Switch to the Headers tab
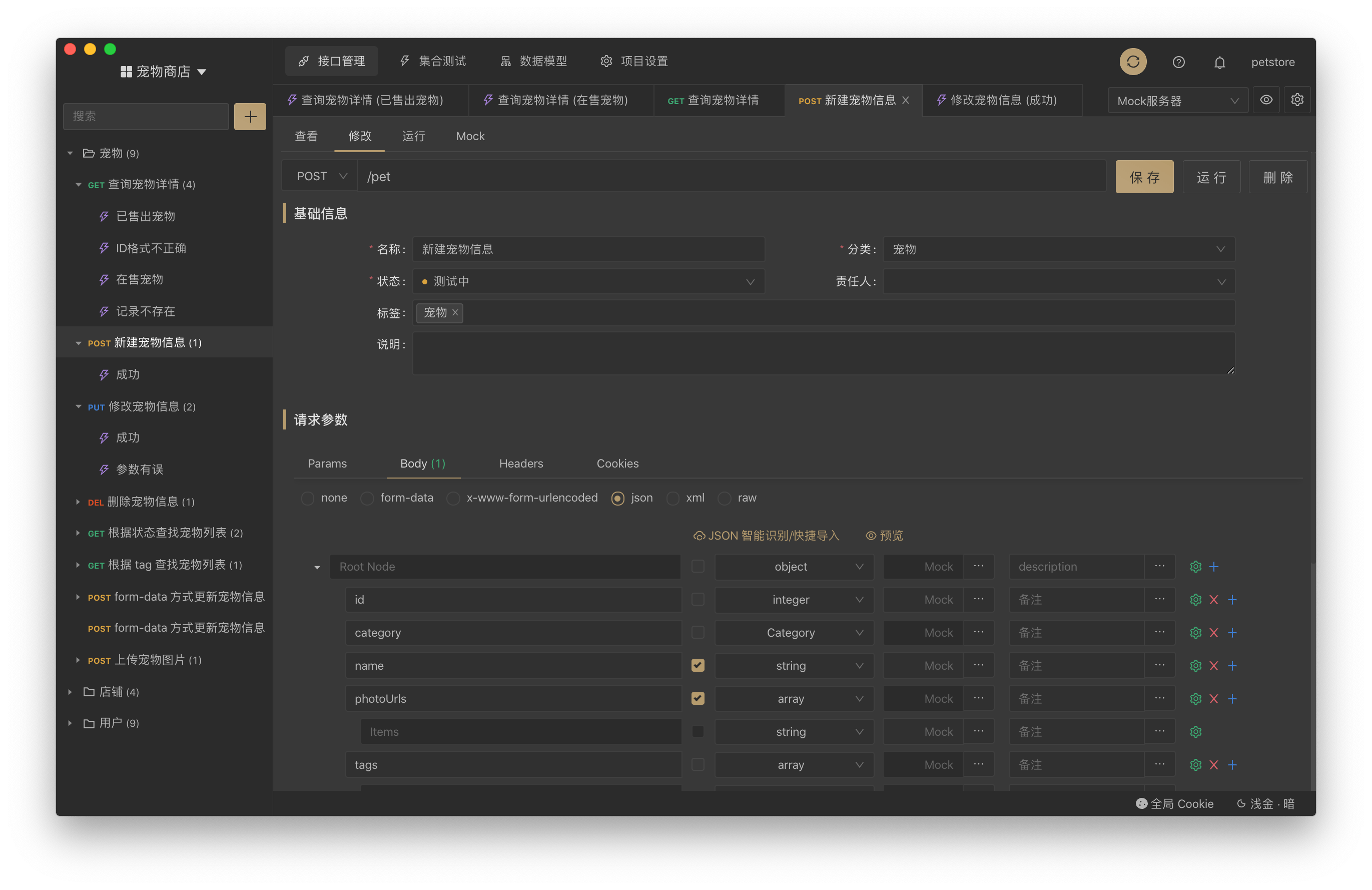The height and width of the screenshot is (890, 1372). pos(520,463)
